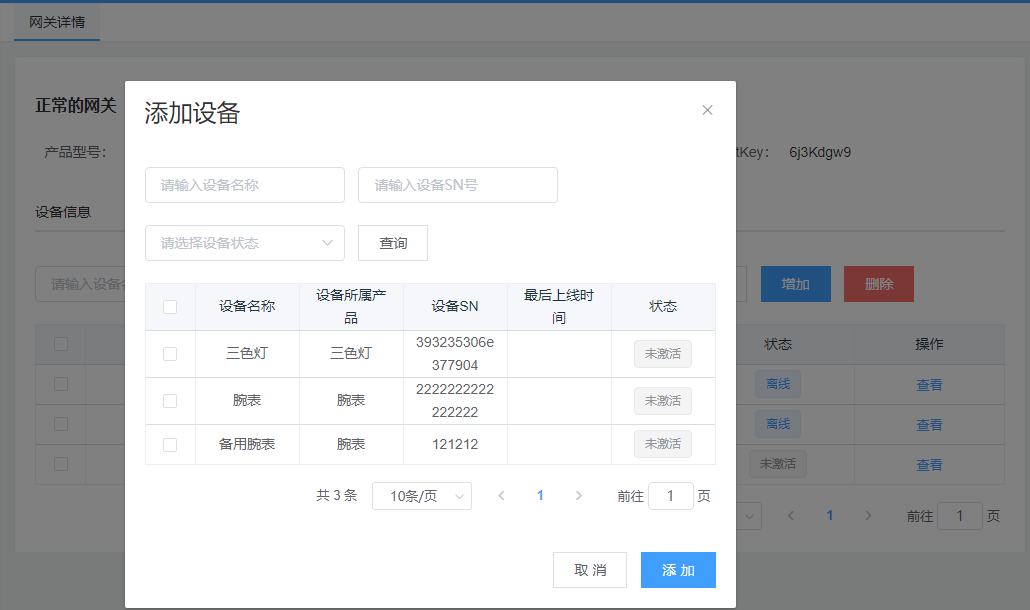Switch to the 网关详情 tab
Viewport: 1030px width, 610px height.
tap(57, 22)
